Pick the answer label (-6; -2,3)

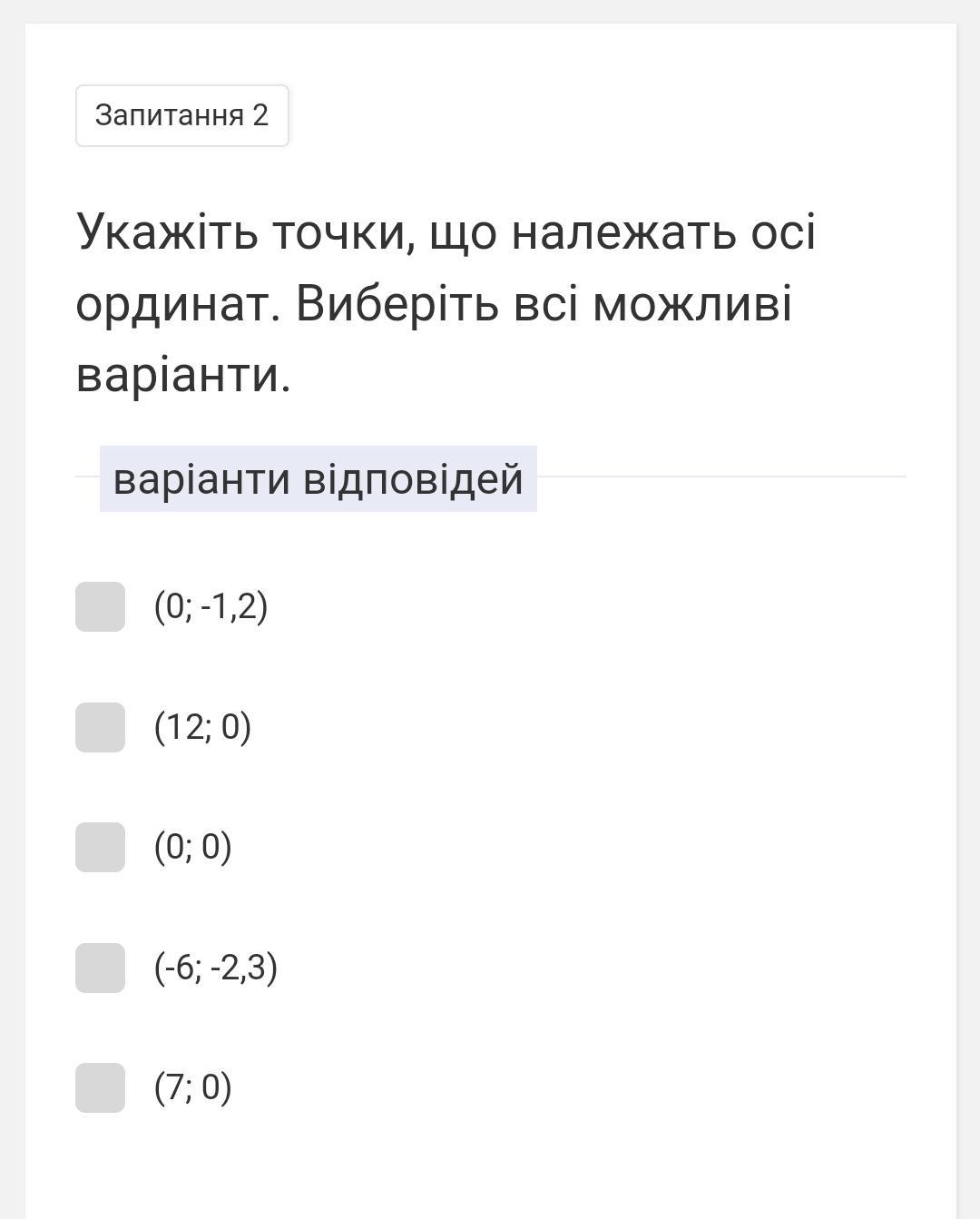click(x=215, y=968)
